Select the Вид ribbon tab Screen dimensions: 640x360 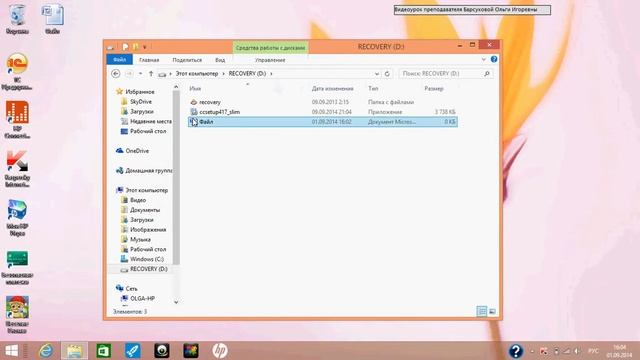click(x=220, y=60)
